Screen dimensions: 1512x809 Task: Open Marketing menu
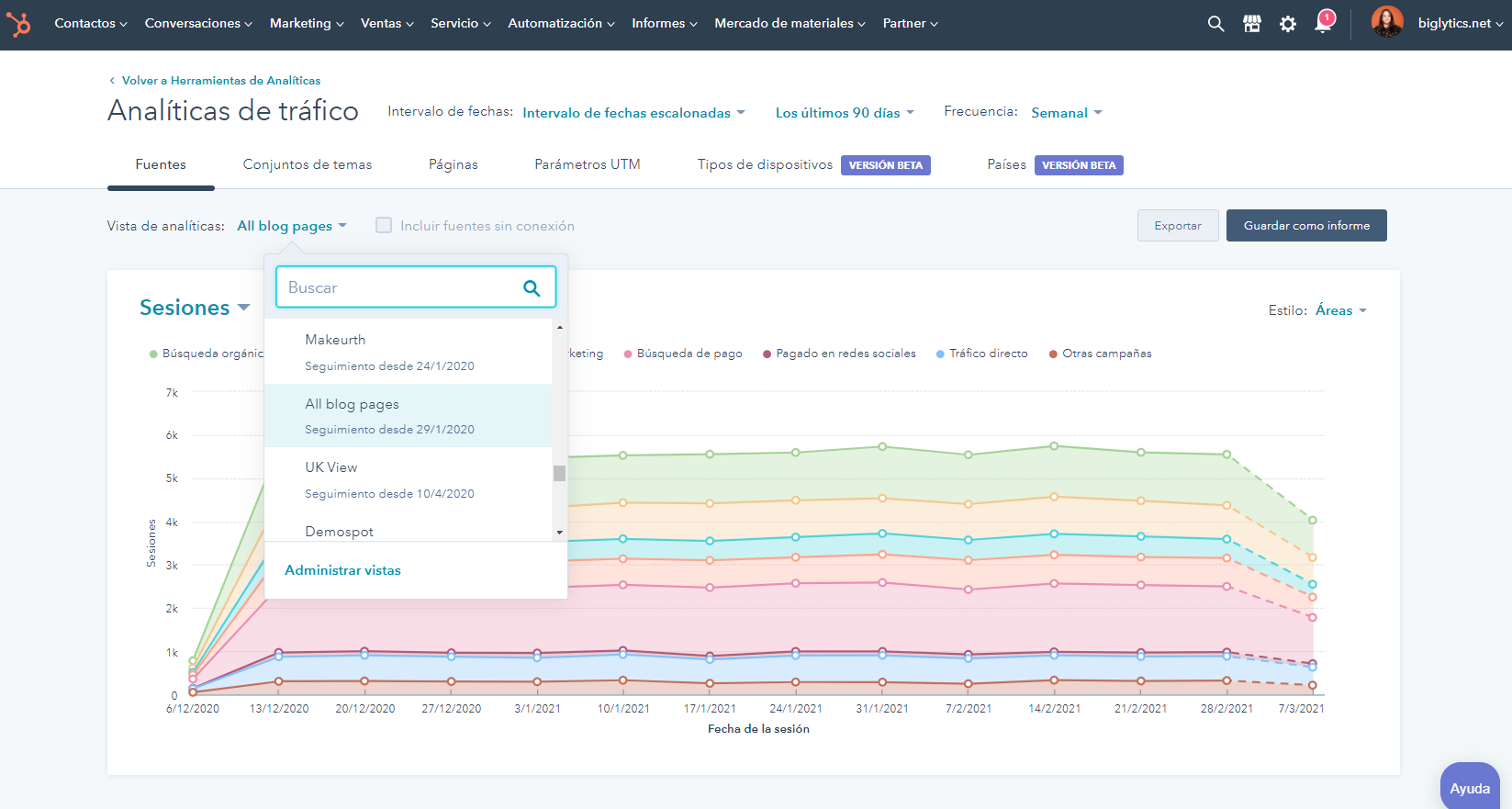(x=307, y=24)
